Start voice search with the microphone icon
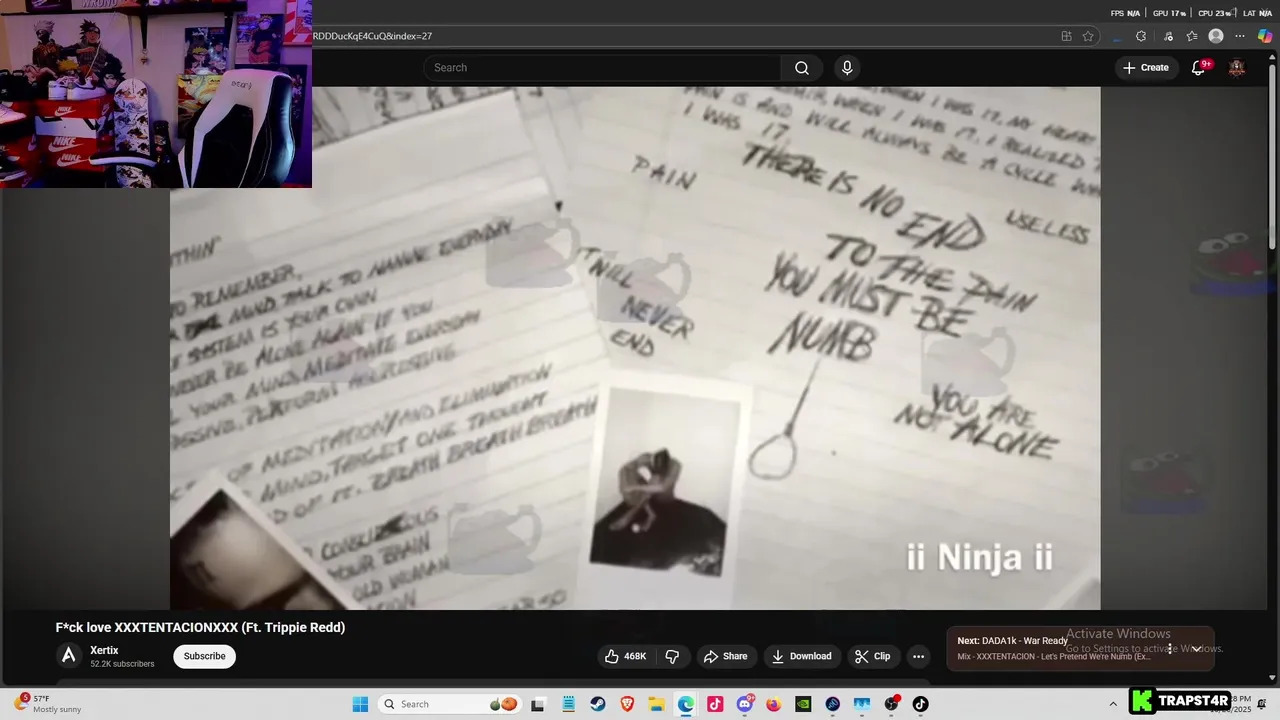This screenshot has width=1280, height=720. [847, 68]
